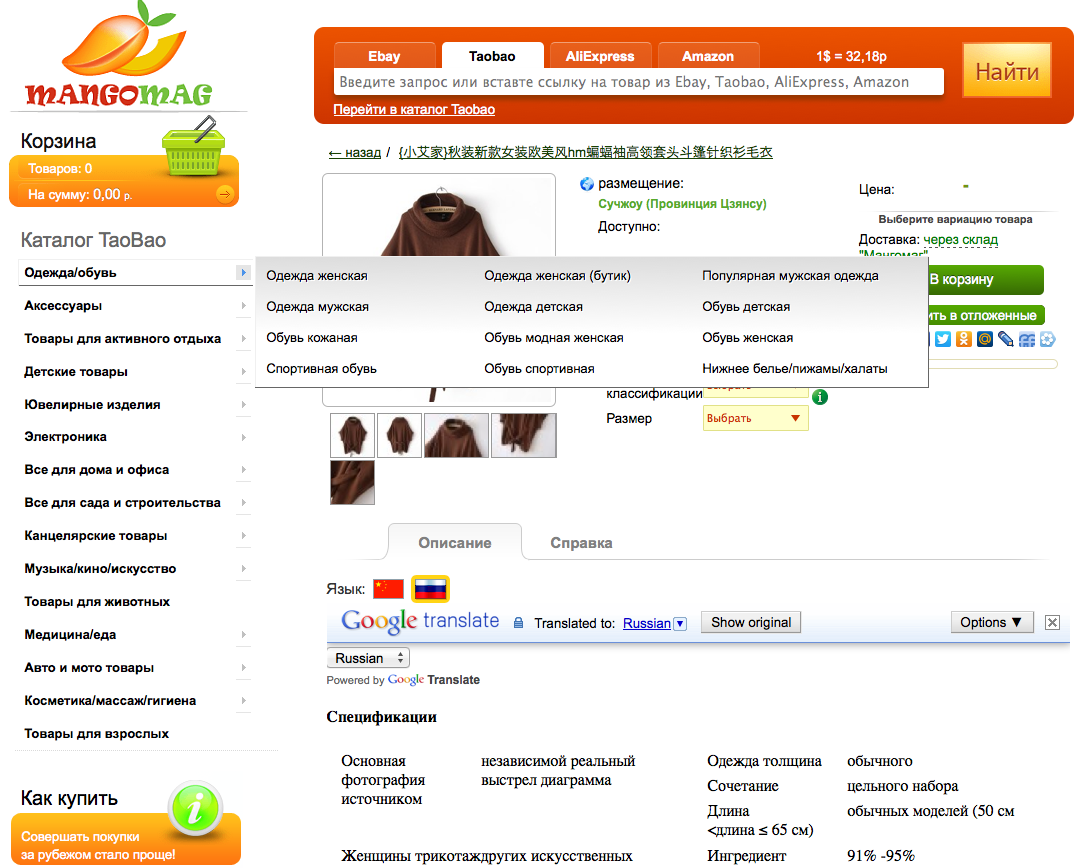Open Одежда мужская submenu item

pyautogui.click(x=317, y=306)
